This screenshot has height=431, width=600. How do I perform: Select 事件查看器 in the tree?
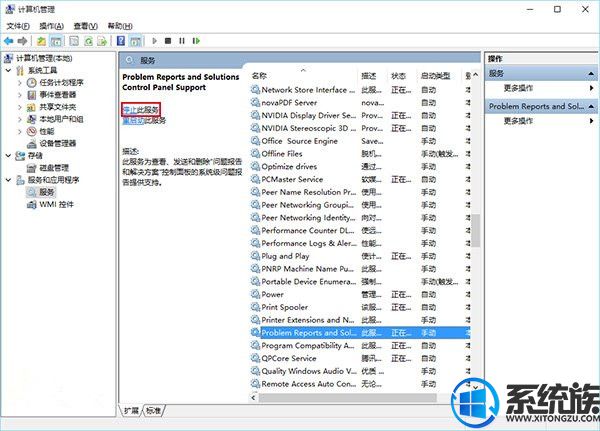(x=57, y=95)
